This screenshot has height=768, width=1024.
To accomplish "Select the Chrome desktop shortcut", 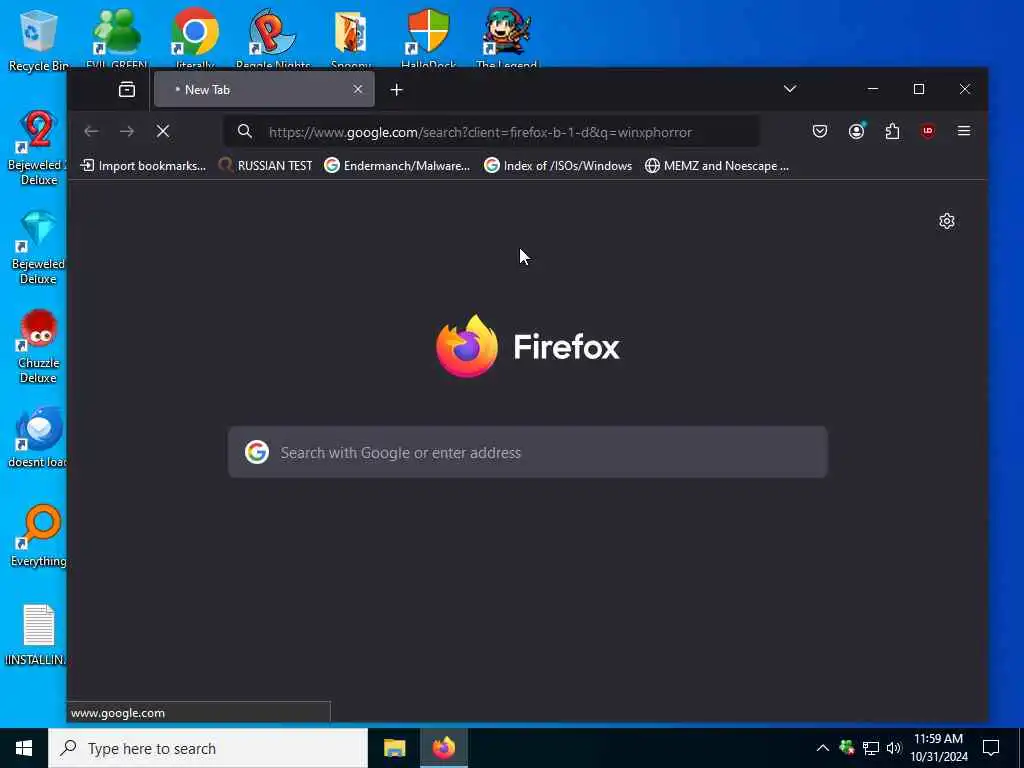I will tap(195, 38).
